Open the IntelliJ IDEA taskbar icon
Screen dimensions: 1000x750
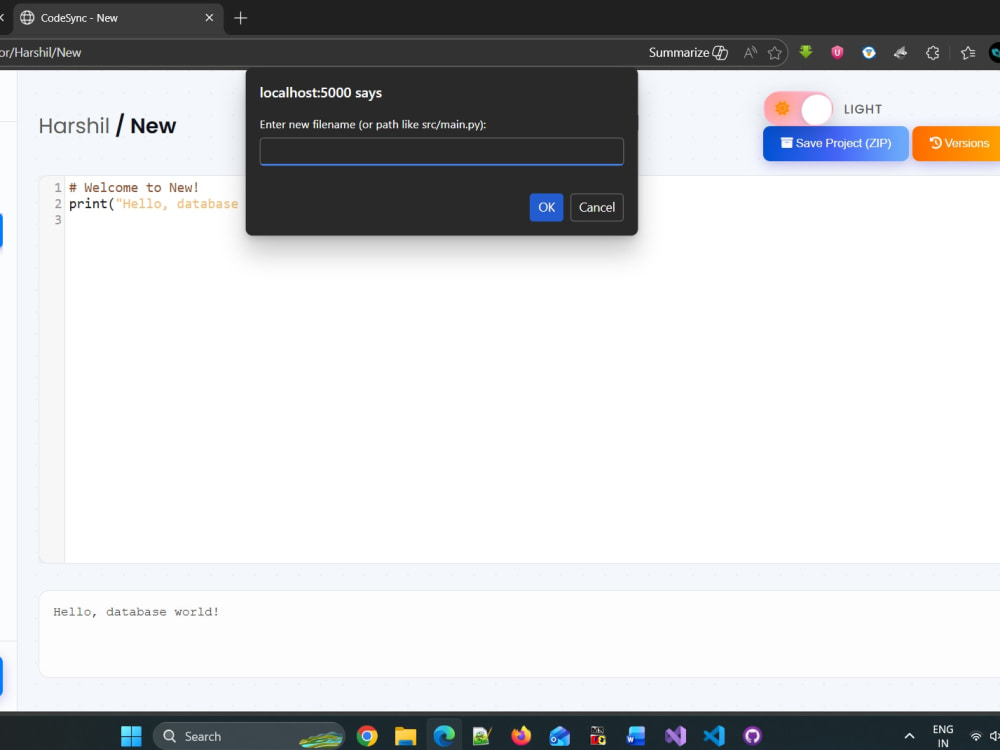tap(598, 736)
